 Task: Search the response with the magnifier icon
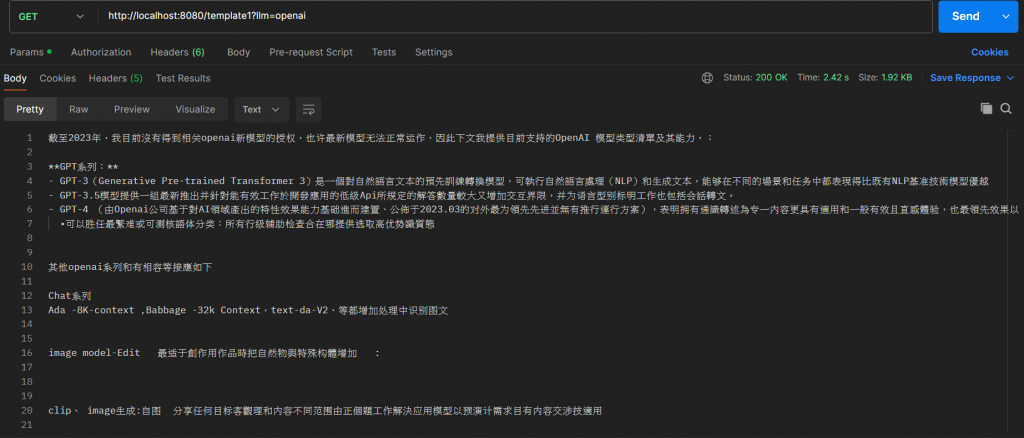pos(1006,108)
